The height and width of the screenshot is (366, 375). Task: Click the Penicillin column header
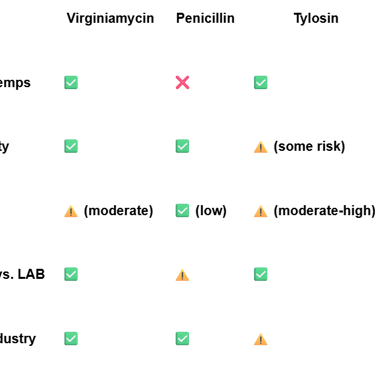point(205,18)
